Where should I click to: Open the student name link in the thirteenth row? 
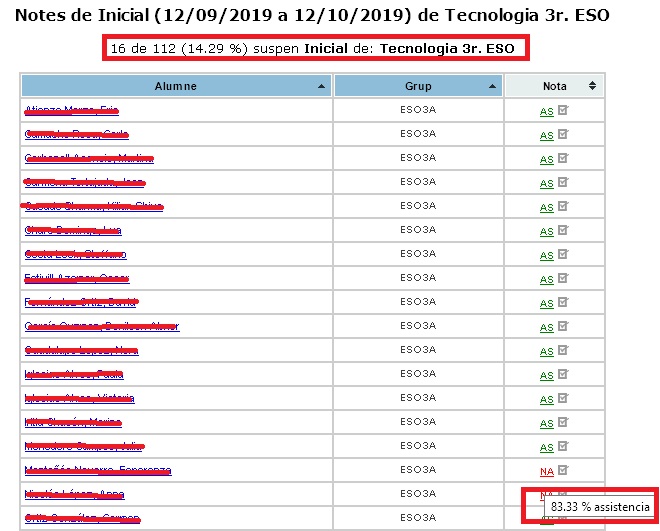(80, 398)
